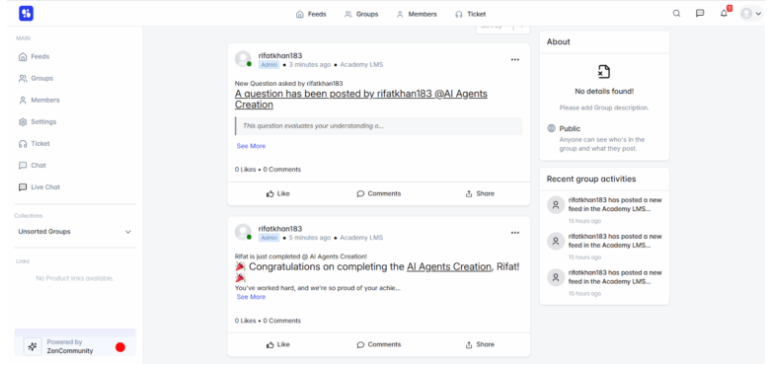Open the Groups tab in top navigation
Viewport: 774px width, 374px height.
pos(361,14)
